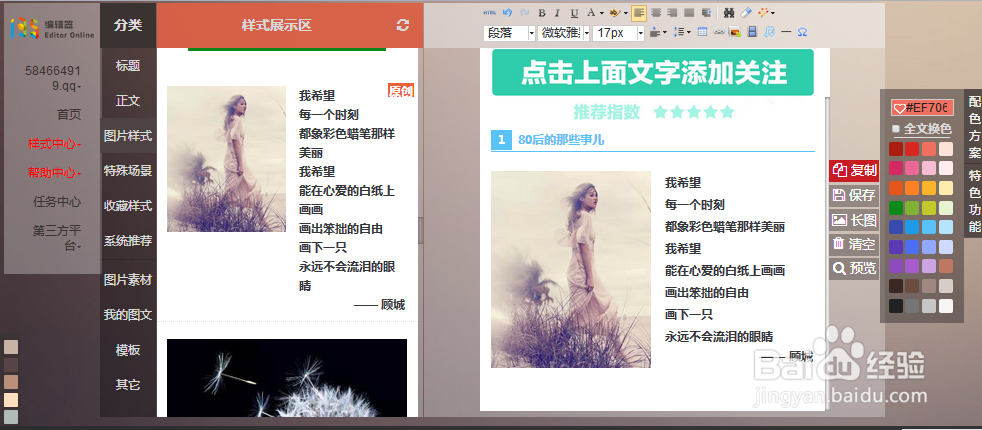Image resolution: width=982 pixels, height=430 pixels.
Task: Toggle bold formatting
Action: [x=542, y=13]
